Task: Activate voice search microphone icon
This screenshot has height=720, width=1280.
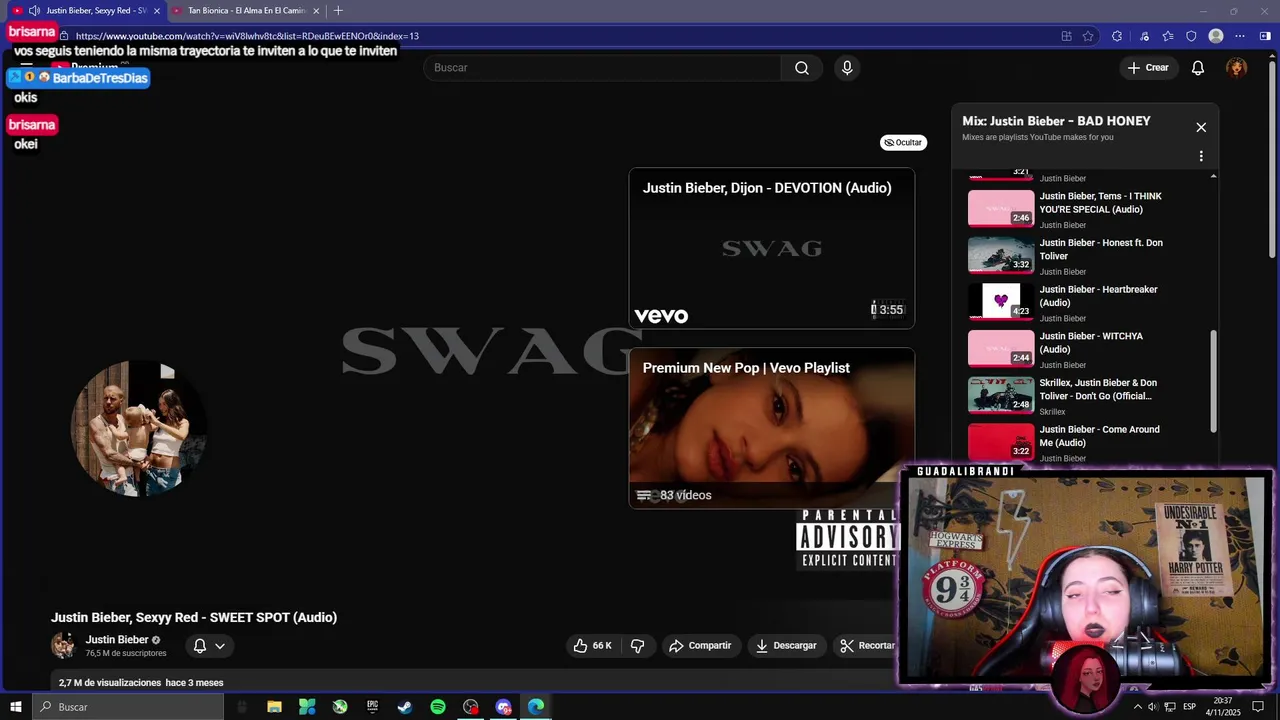Action: click(847, 68)
